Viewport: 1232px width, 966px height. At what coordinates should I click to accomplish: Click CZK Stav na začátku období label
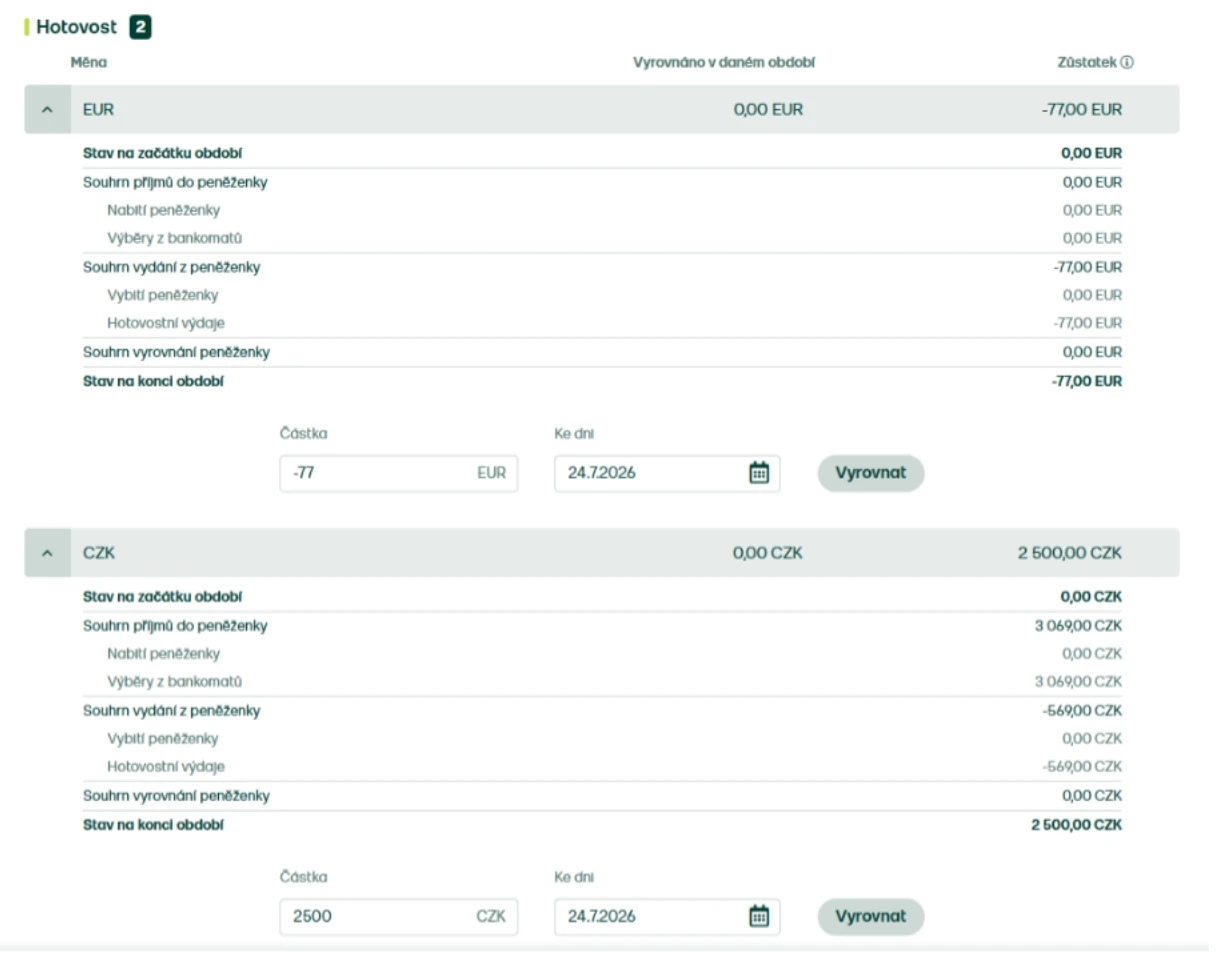point(163,597)
